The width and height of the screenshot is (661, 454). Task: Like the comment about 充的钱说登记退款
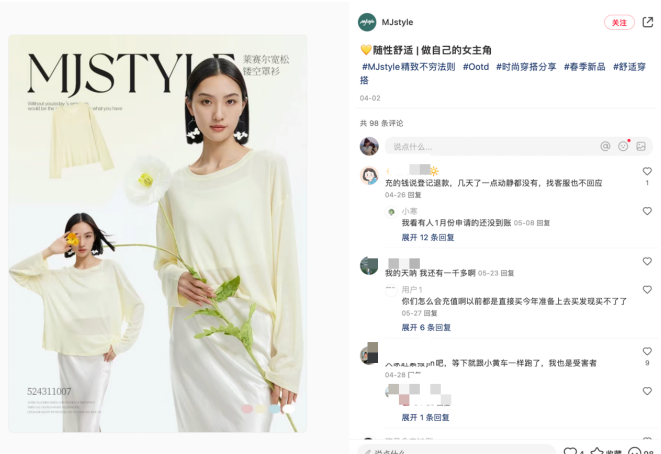click(x=647, y=171)
